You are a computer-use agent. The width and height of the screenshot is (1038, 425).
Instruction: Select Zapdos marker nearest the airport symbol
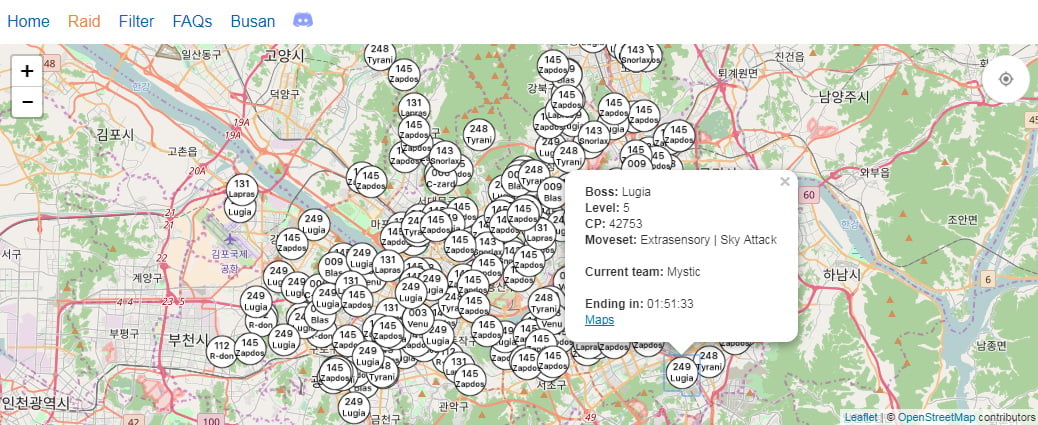pos(291,244)
